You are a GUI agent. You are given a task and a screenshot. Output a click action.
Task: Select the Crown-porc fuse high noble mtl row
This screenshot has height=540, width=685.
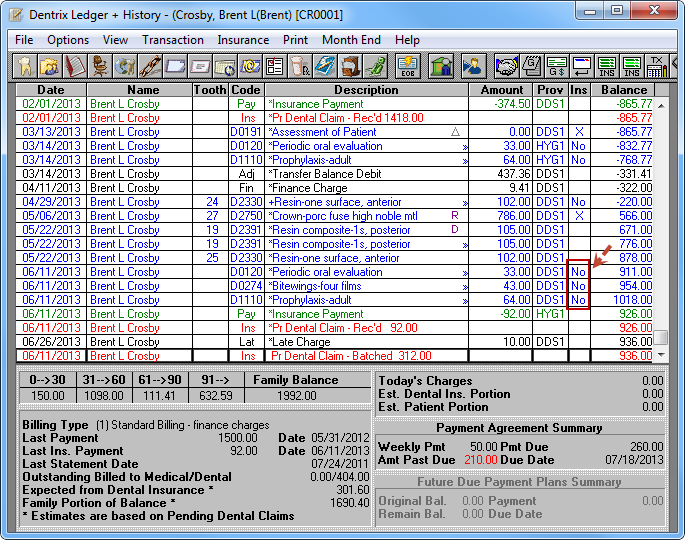335,215
